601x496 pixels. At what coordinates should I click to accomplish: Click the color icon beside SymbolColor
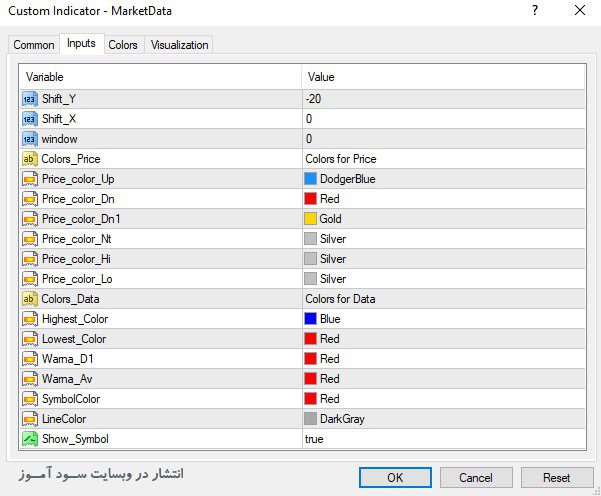click(x=30, y=399)
